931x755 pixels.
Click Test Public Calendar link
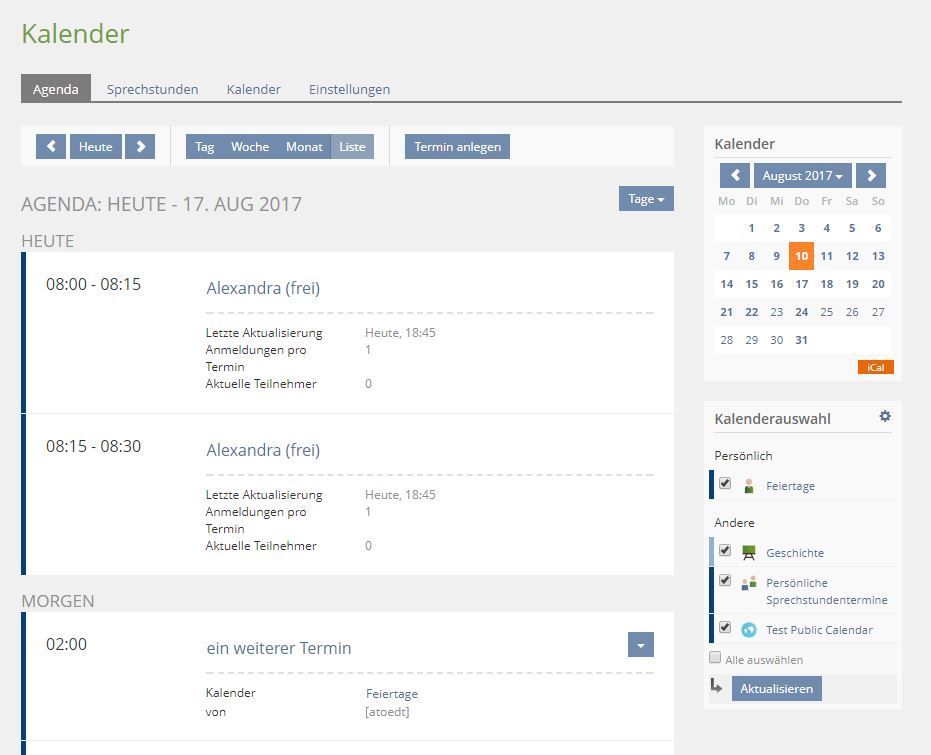(819, 630)
